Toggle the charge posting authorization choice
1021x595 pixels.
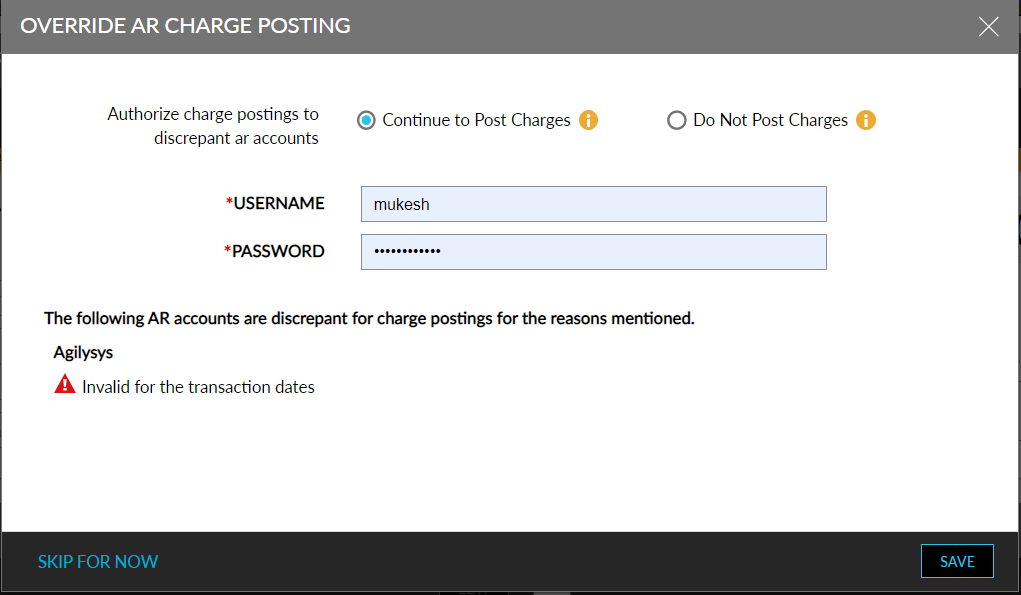[x=676, y=119]
